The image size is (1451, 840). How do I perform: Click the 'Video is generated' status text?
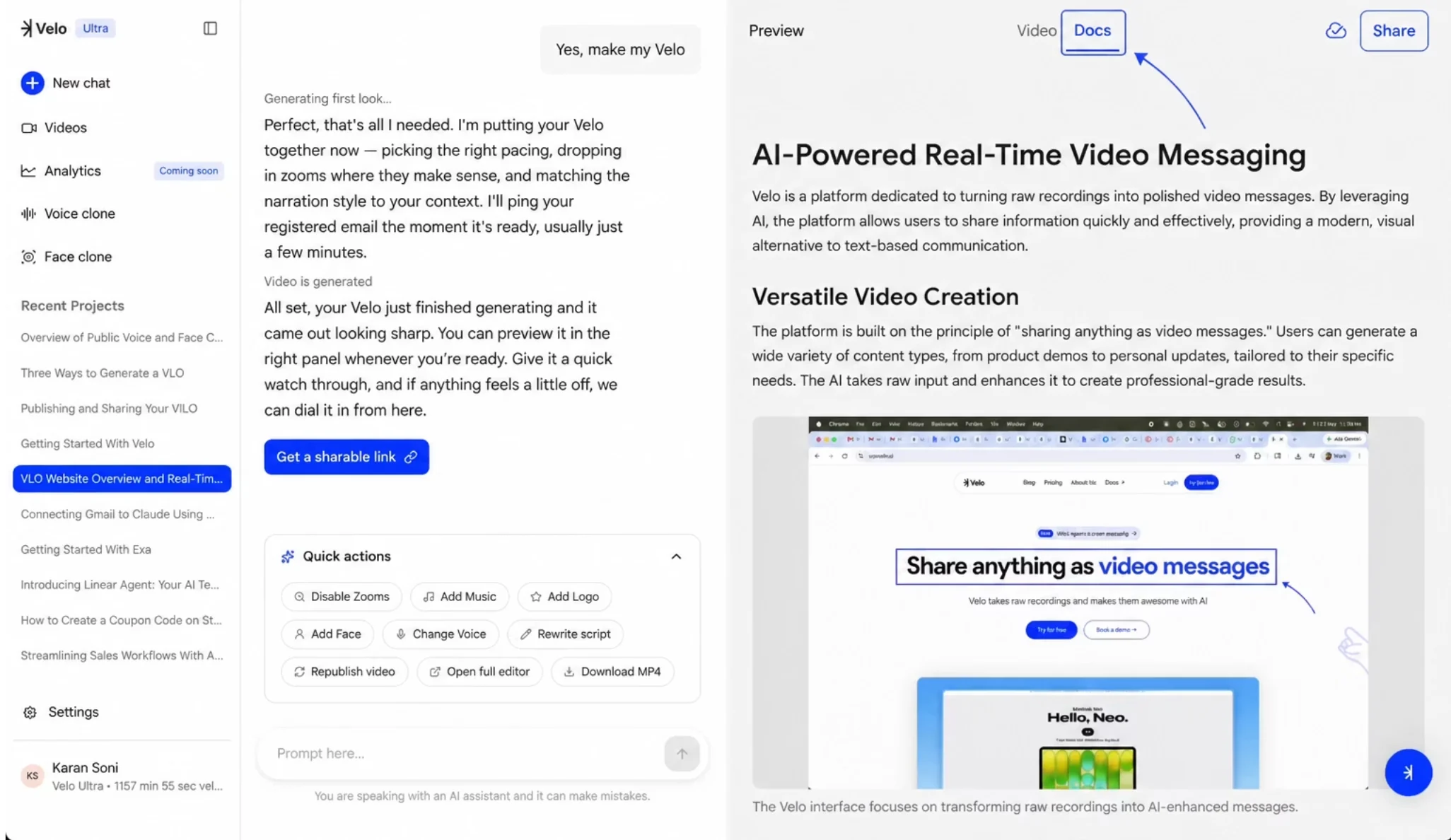318,281
